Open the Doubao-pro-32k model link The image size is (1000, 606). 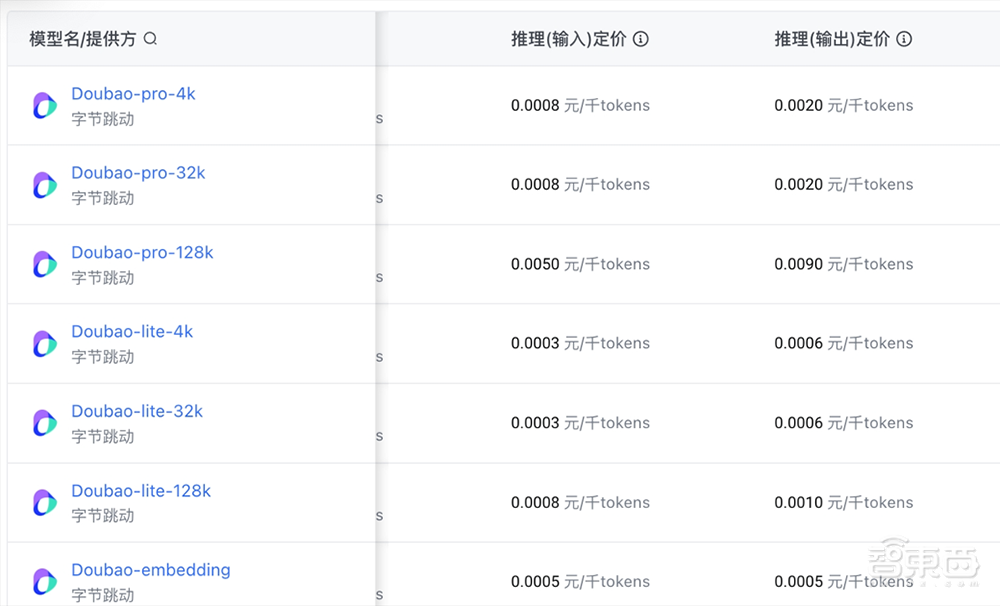[138, 173]
